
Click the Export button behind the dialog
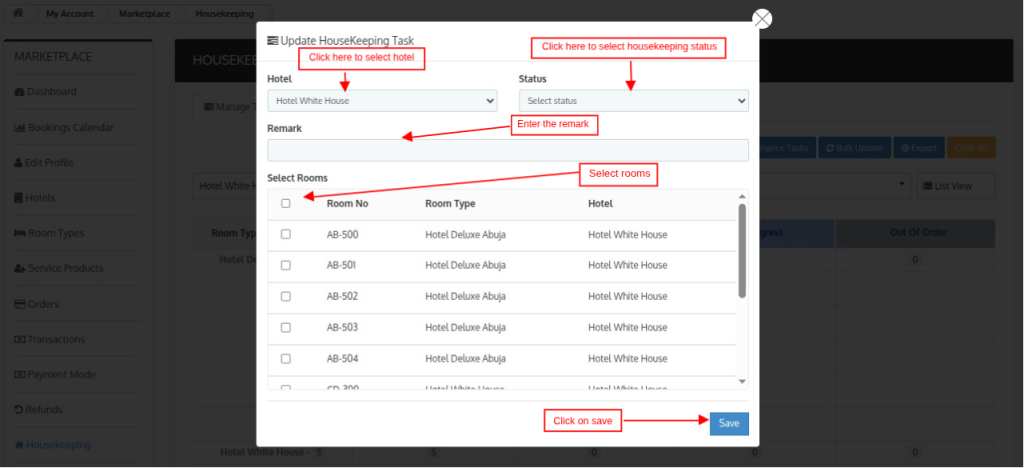pyautogui.click(x=919, y=148)
